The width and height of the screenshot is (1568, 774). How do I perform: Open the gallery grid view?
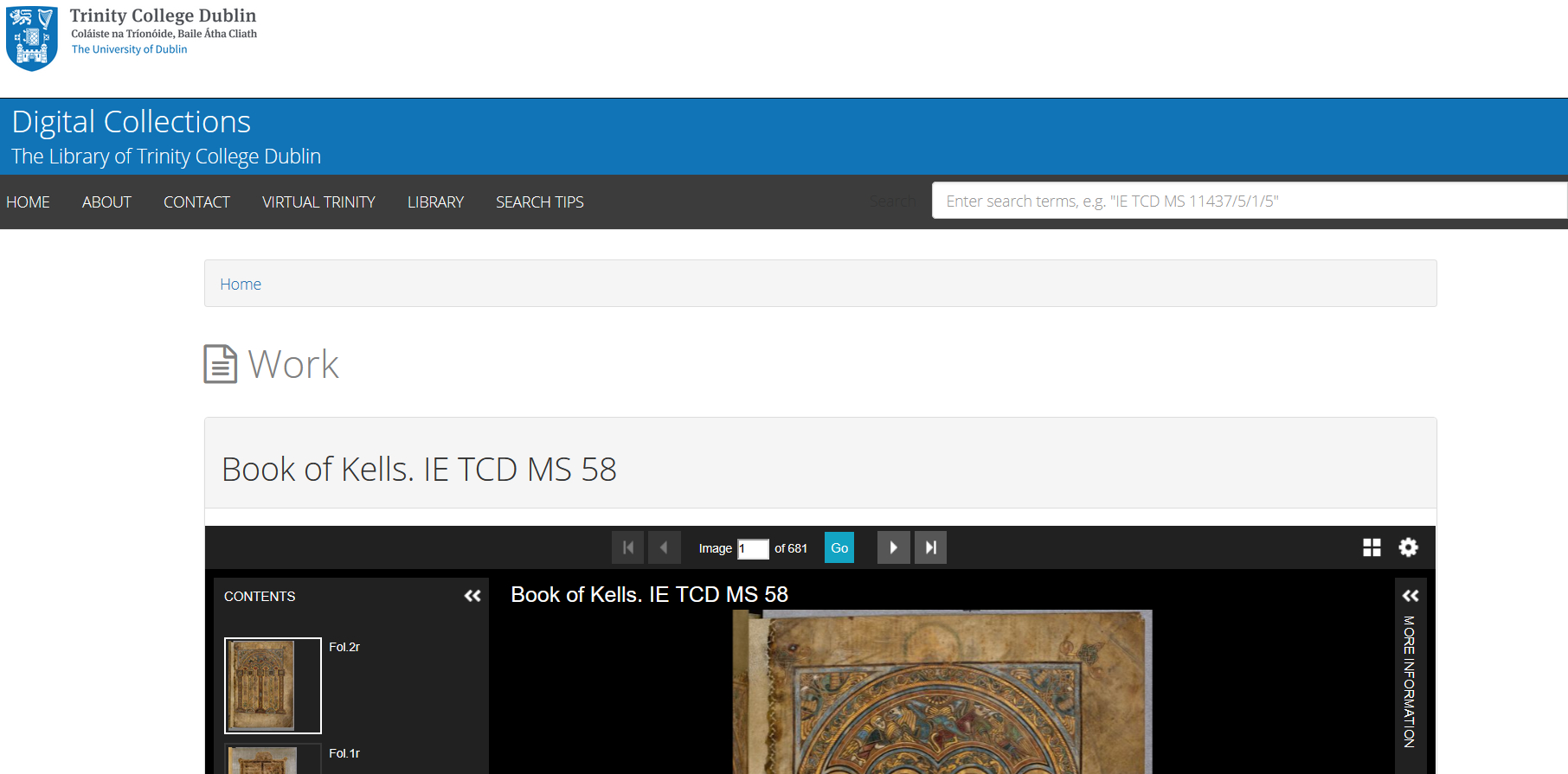coord(1372,547)
